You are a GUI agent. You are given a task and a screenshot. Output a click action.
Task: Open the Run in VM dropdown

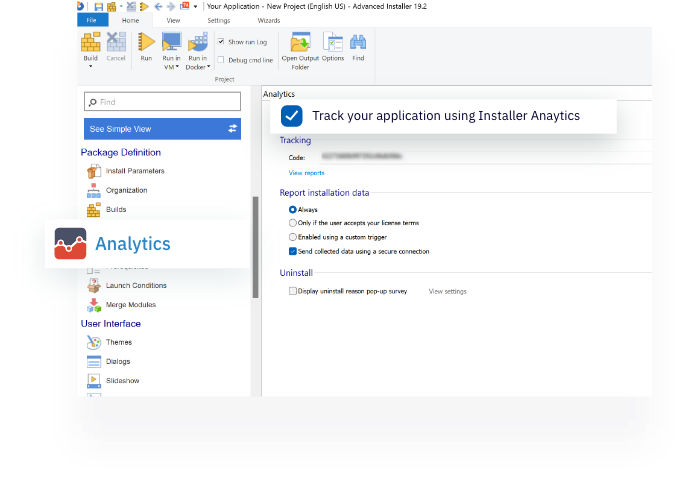(x=171, y=67)
